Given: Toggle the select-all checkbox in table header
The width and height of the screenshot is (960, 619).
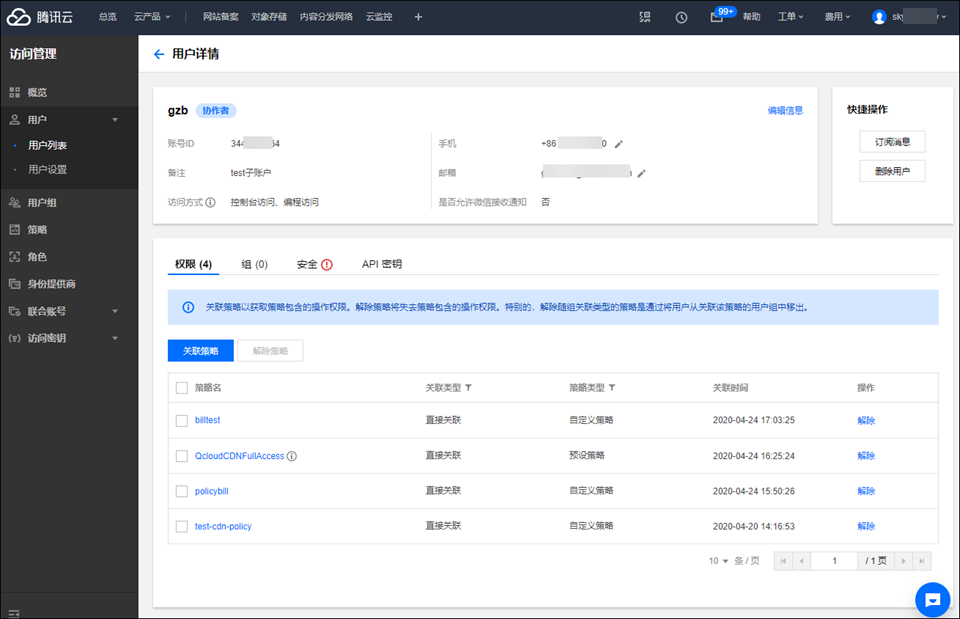Looking at the screenshot, I should (x=182, y=387).
